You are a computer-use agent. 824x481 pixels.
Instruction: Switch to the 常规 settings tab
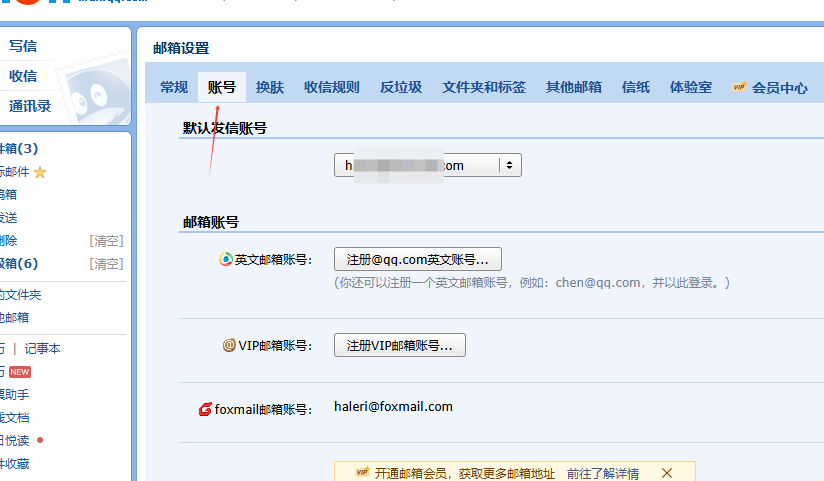(x=174, y=87)
